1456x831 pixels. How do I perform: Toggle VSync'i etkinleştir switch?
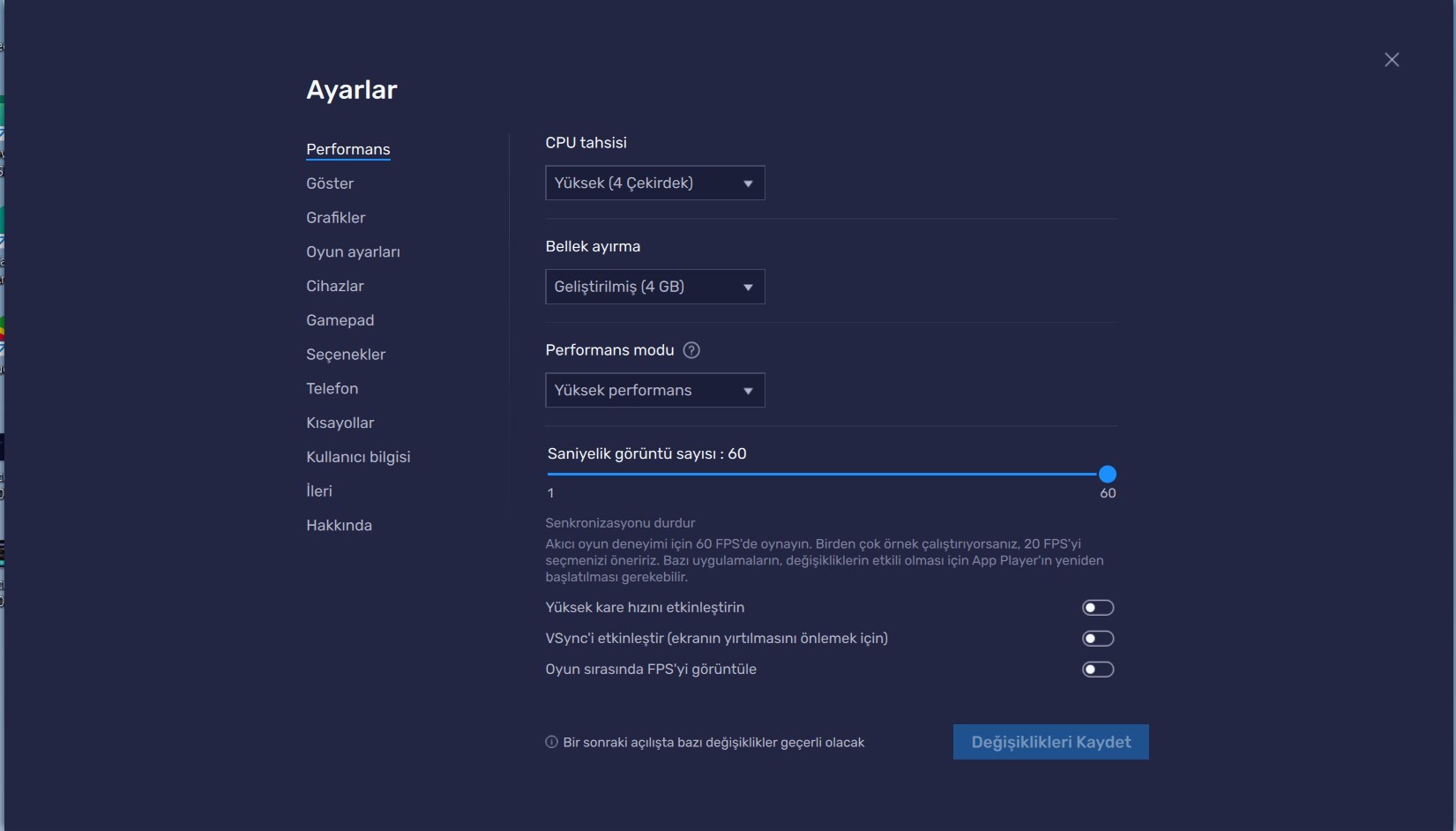[1098, 639]
